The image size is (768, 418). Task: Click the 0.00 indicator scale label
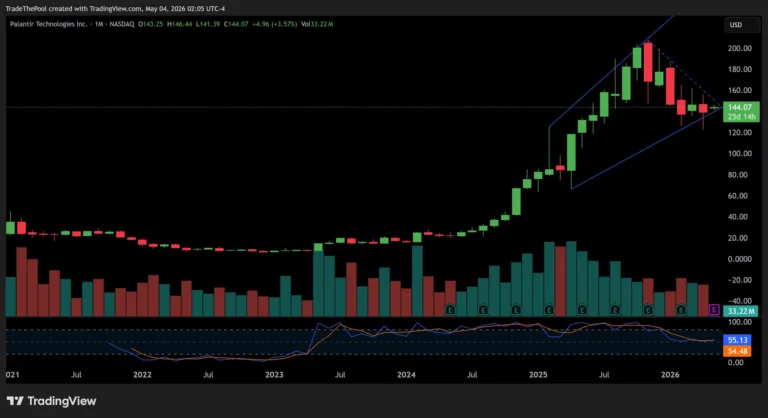click(736, 363)
